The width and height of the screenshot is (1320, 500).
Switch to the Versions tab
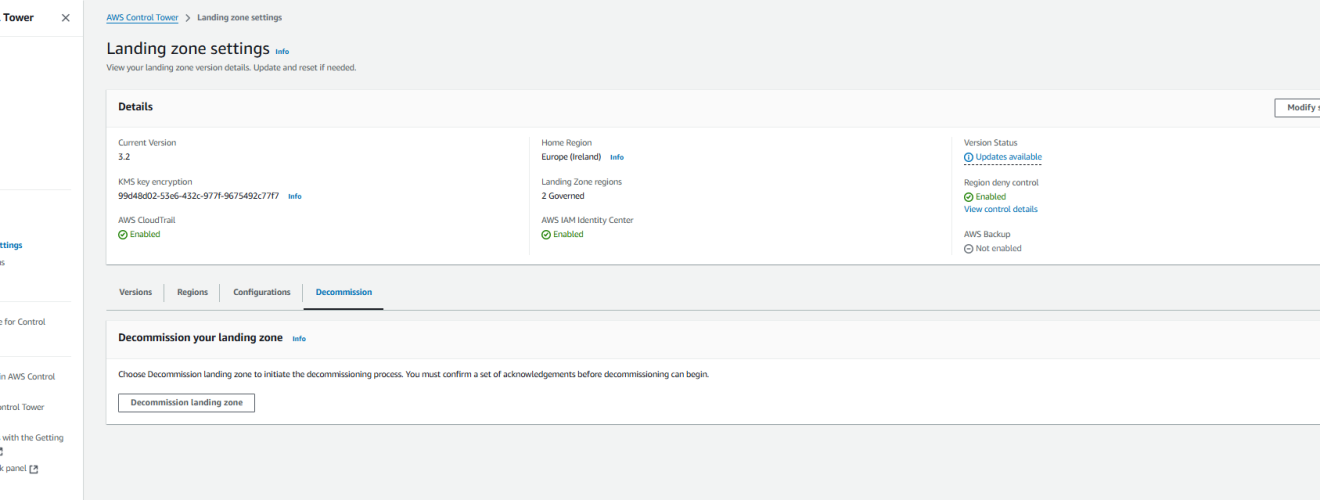point(135,292)
